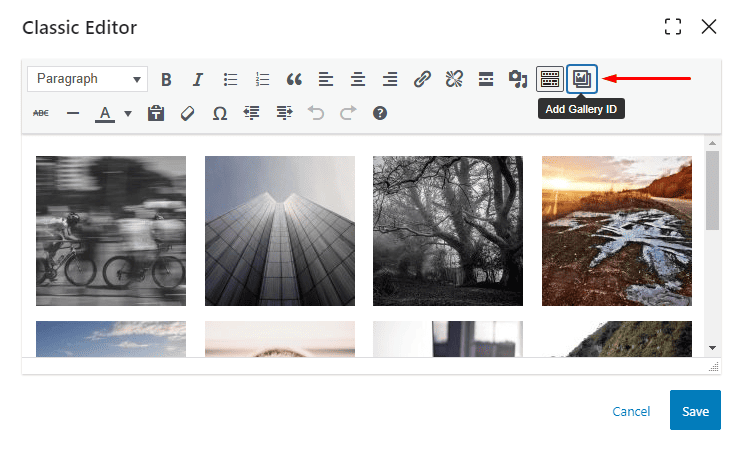Align text center

(x=358, y=79)
